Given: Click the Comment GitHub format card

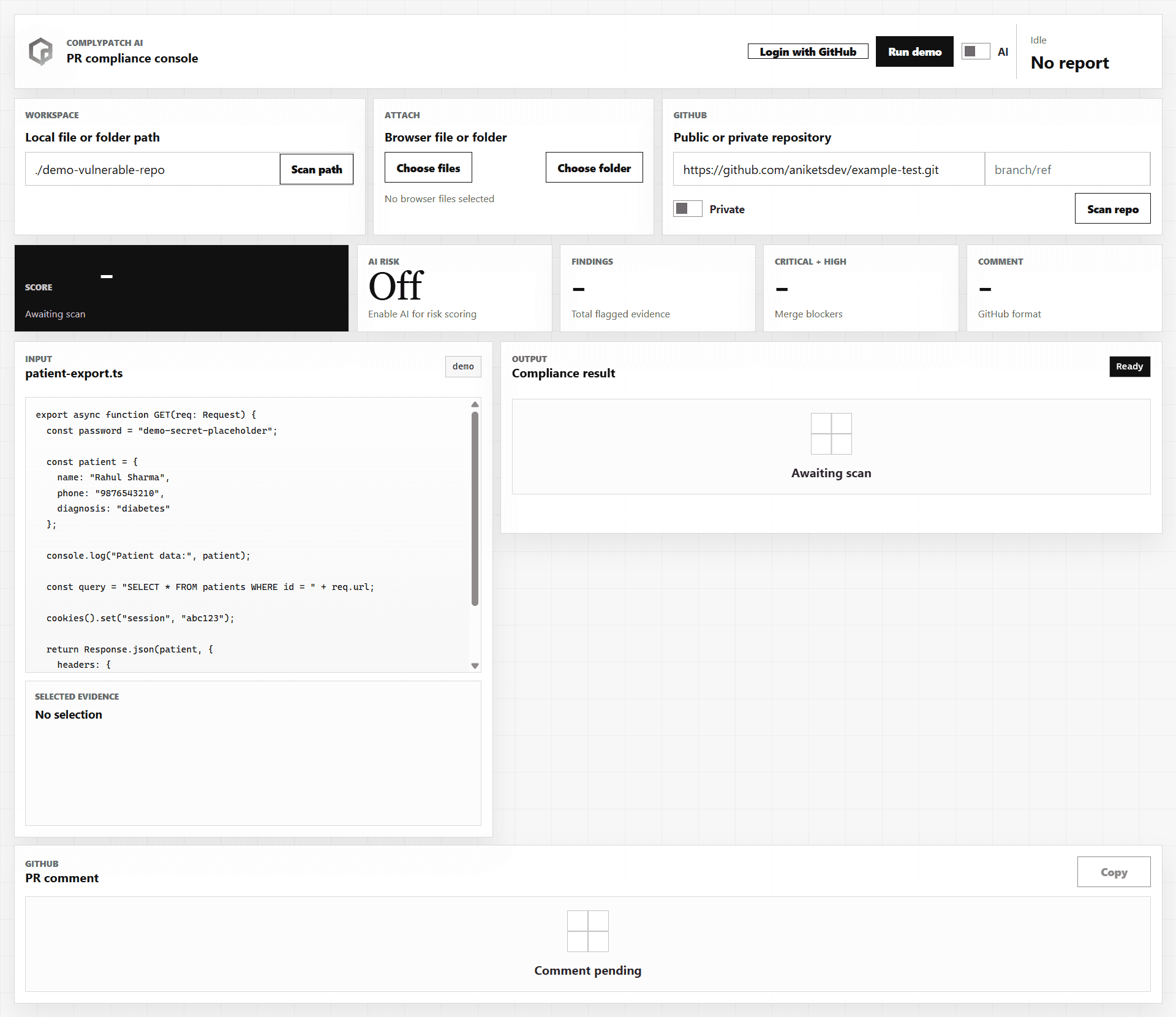Looking at the screenshot, I should pyautogui.click(x=1064, y=288).
